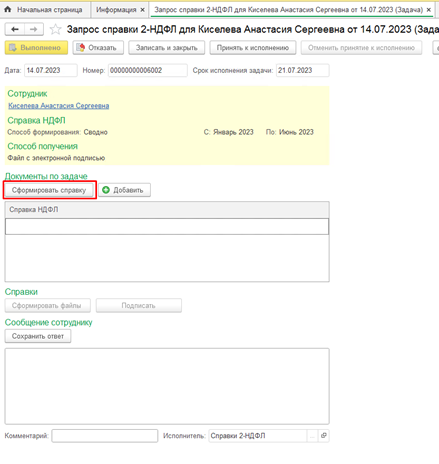
Task: Switch to the Информация tab
Action: [x=116, y=10]
